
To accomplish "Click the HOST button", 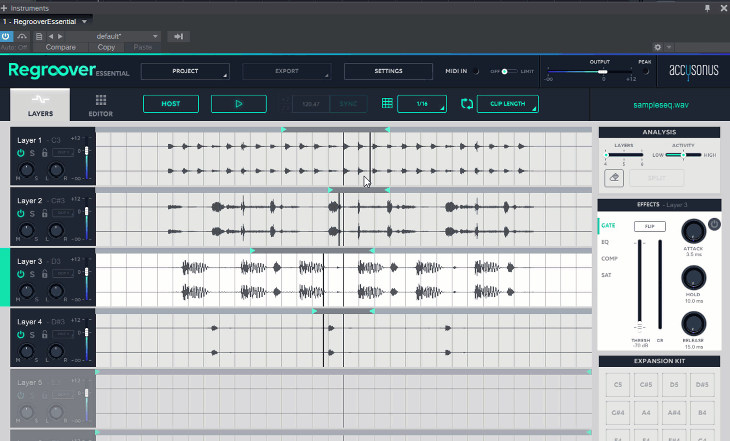I will click(171, 104).
